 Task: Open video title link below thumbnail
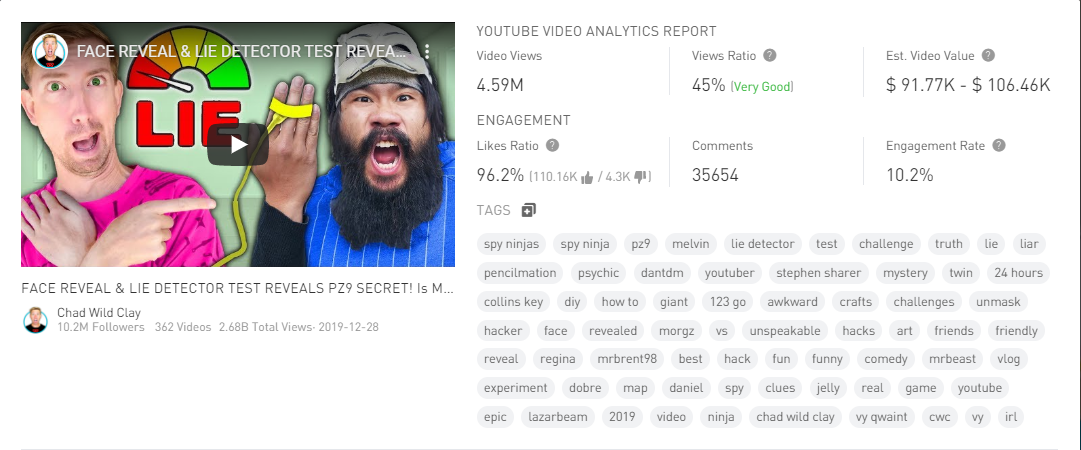click(238, 289)
